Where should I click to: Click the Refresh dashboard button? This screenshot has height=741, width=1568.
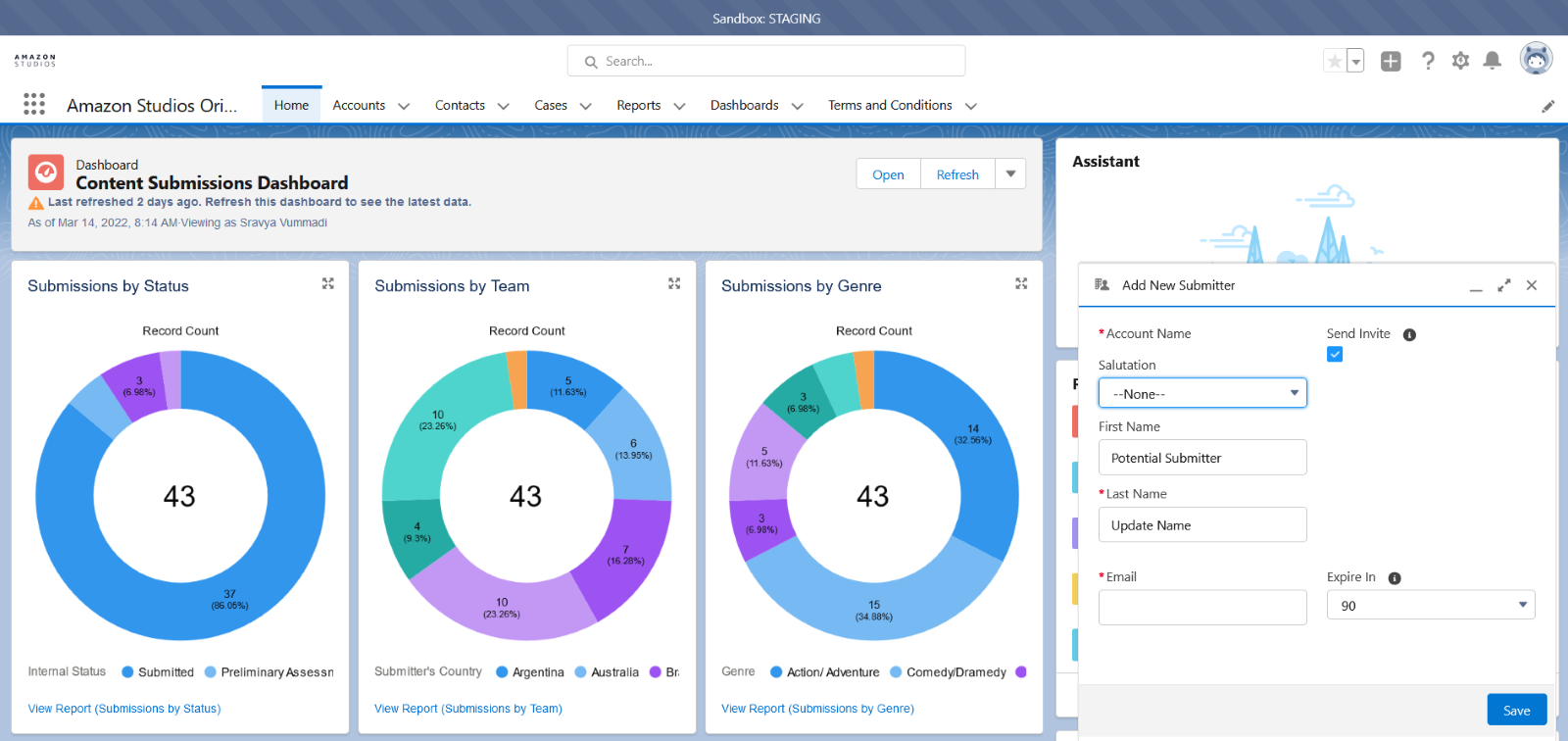957,173
